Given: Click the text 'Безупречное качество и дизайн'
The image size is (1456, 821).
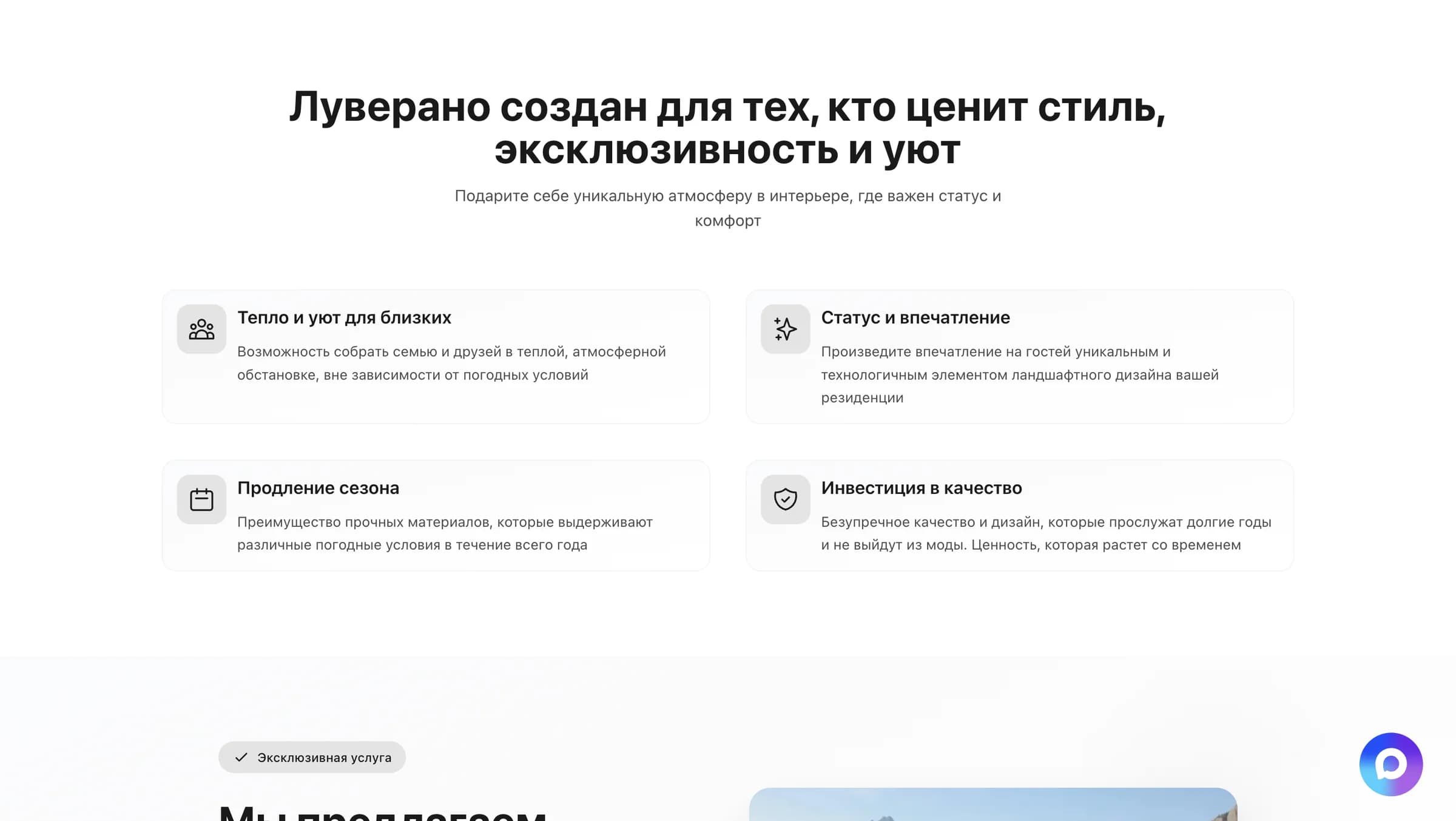Looking at the screenshot, I should click(1046, 533).
